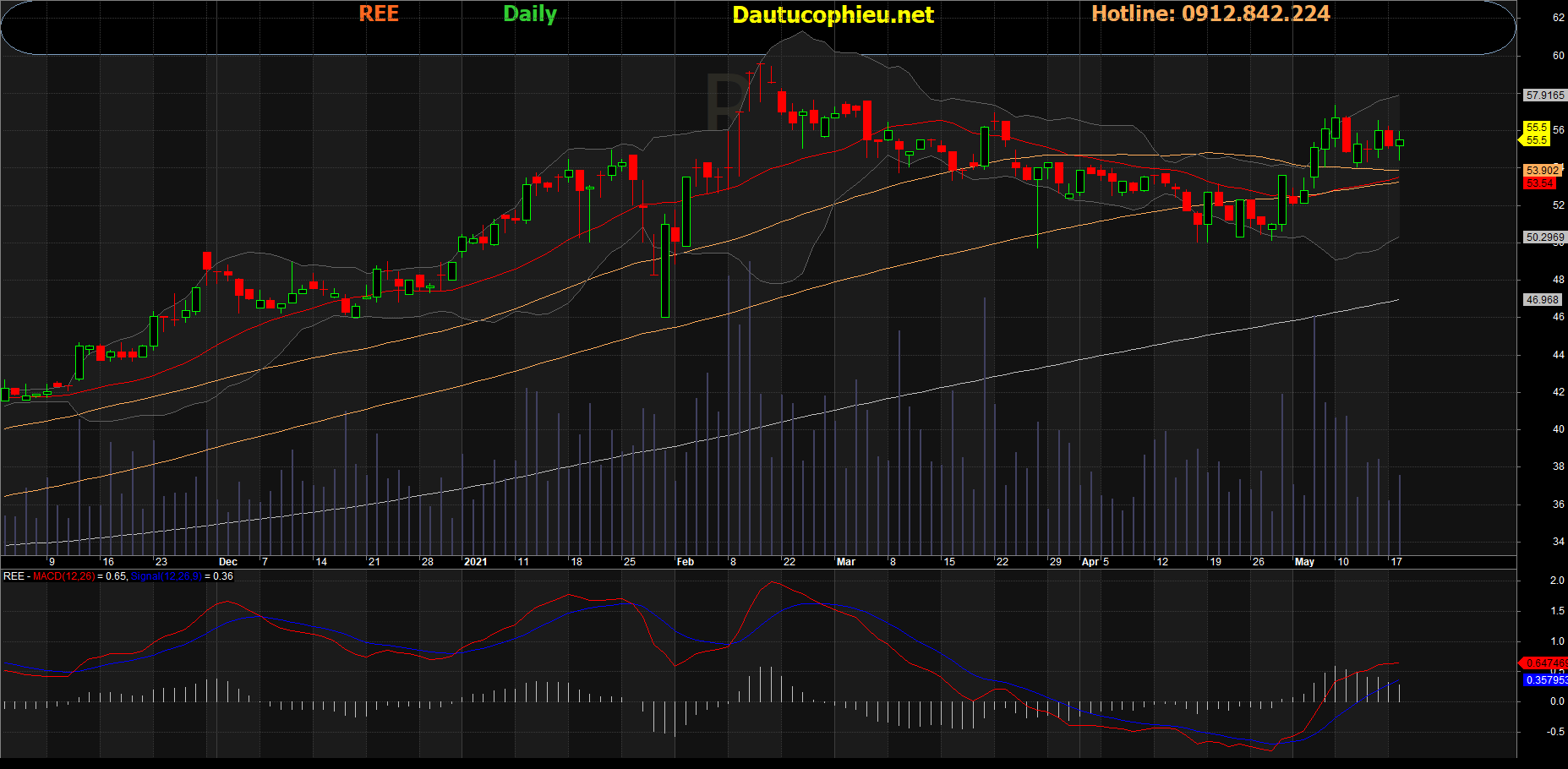The width and height of the screenshot is (1568, 769).
Task: Select the date label 10 on time axis
Action: point(1343,562)
